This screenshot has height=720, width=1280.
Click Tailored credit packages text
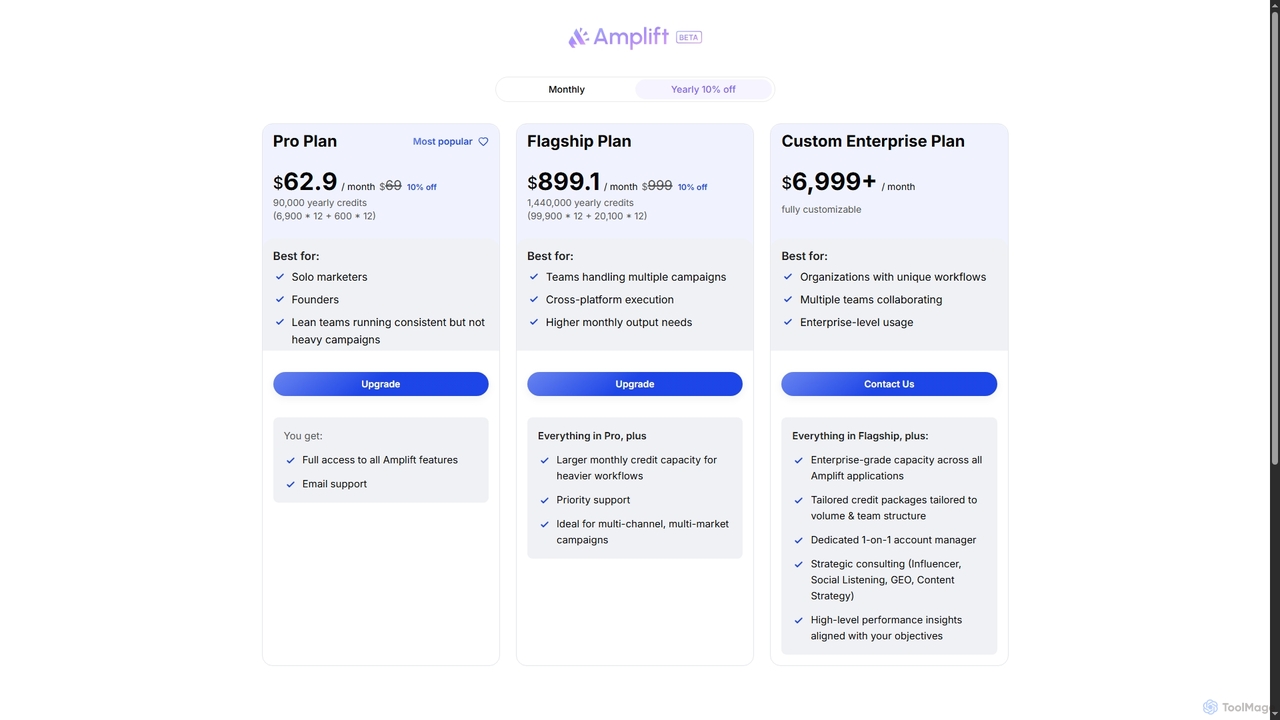(x=894, y=508)
